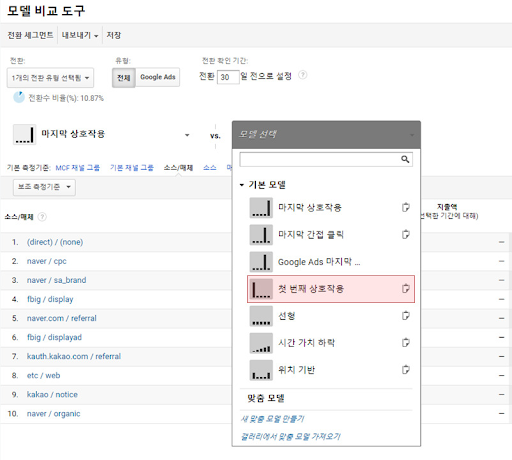This screenshot has height=460, width=512.
Task: Click the copy icon for 선형 model
Action: pyautogui.click(x=405, y=315)
